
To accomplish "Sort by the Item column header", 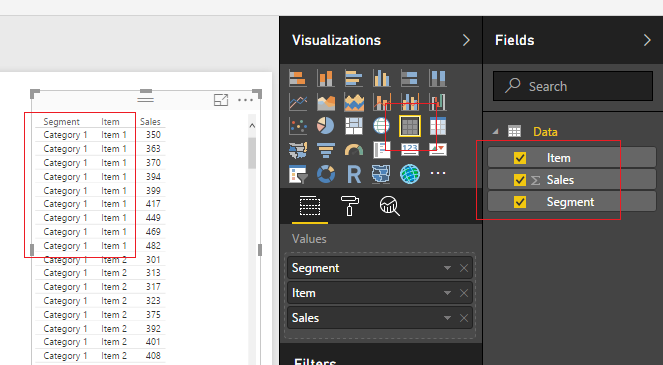I will pos(110,122).
